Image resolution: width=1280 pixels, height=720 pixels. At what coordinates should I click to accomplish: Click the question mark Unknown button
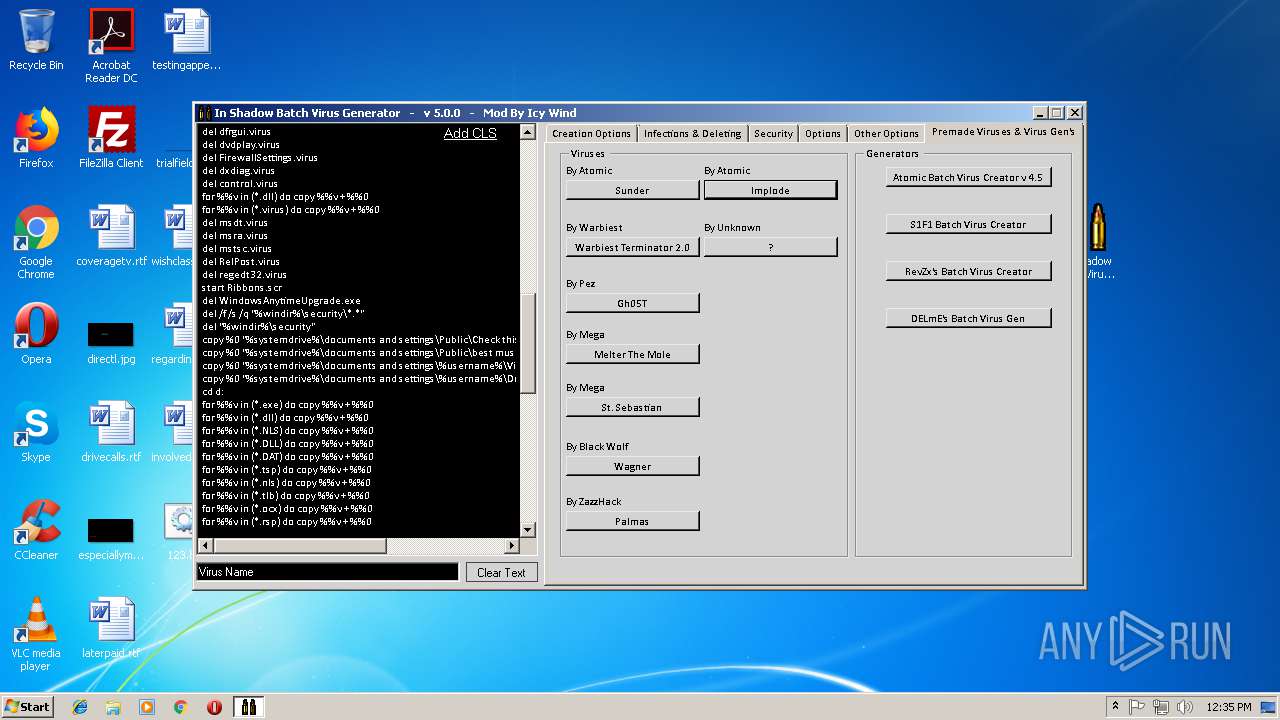[x=770, y=247]
